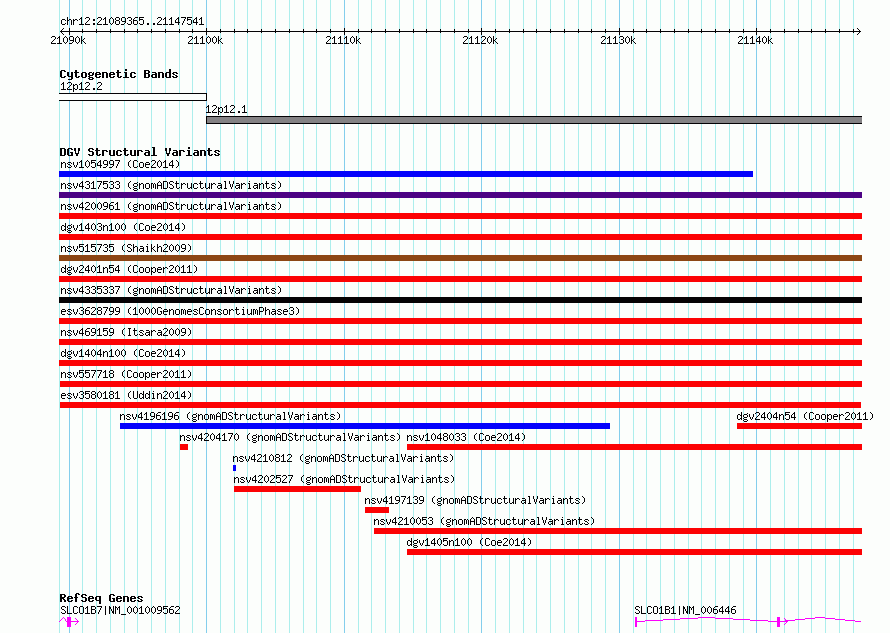
Task: Select dgv1404n100 (Coe2014) label
Action: (123, 353)
